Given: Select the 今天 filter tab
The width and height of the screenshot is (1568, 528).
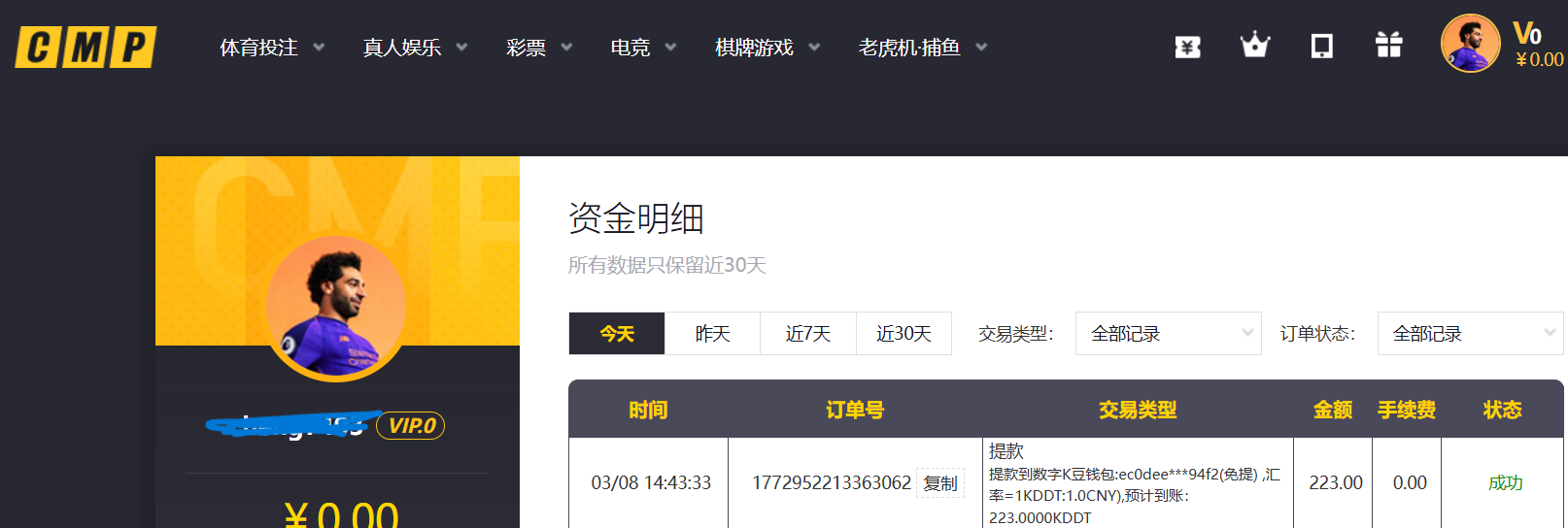Looking at the screenshot, I should (617, 334).
